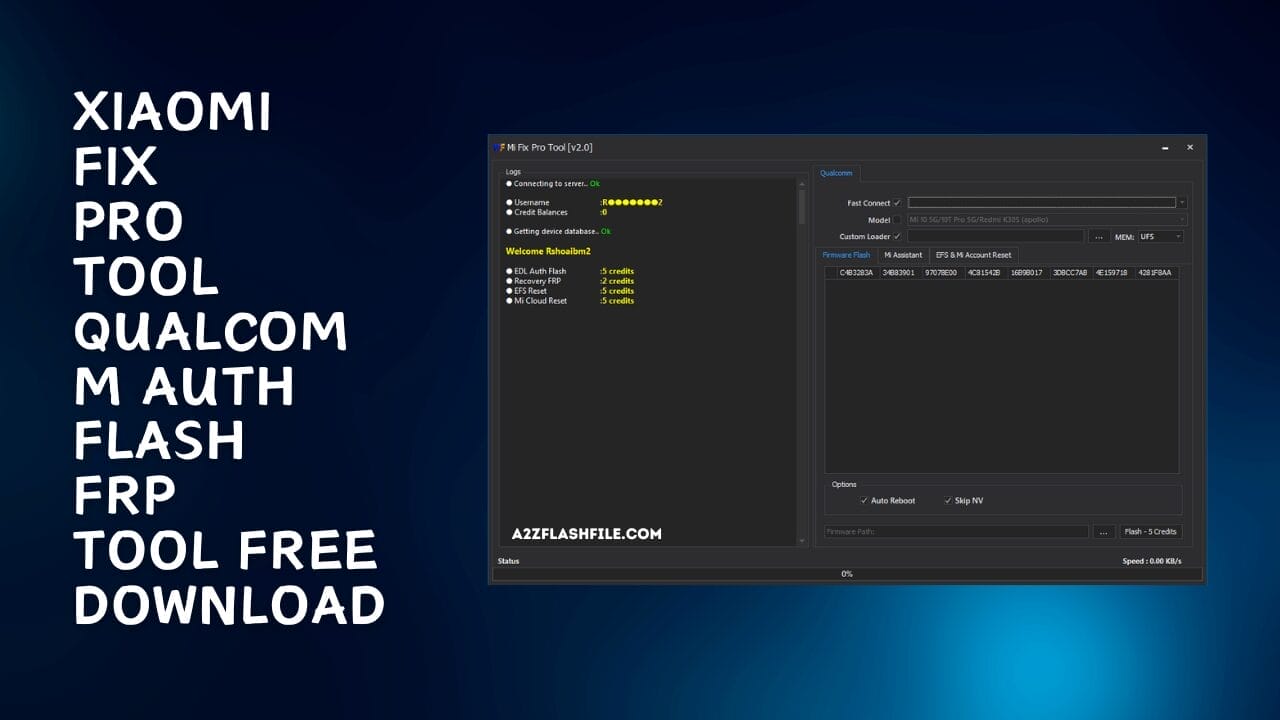Image resolution: width=1280 pixels, height=720 pixels.
Task: Toggle the Auto Reboot option
Action: click(865, 501)
